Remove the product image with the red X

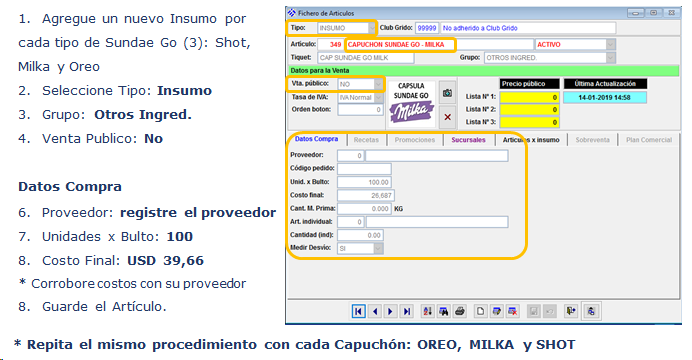(447, 117)
